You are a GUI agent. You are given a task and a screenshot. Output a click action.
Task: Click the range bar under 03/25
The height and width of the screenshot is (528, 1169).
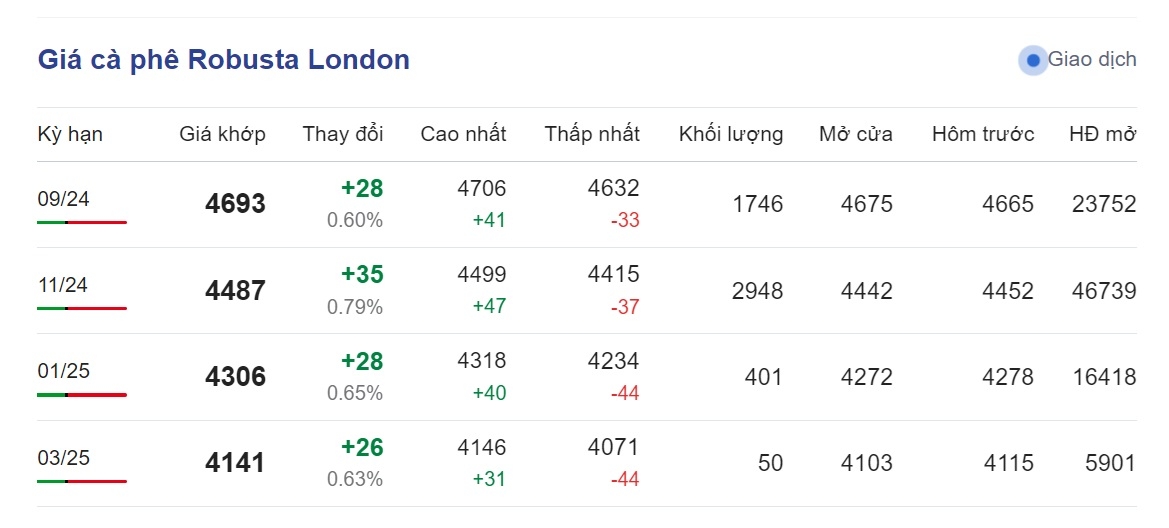coord(82,481)
